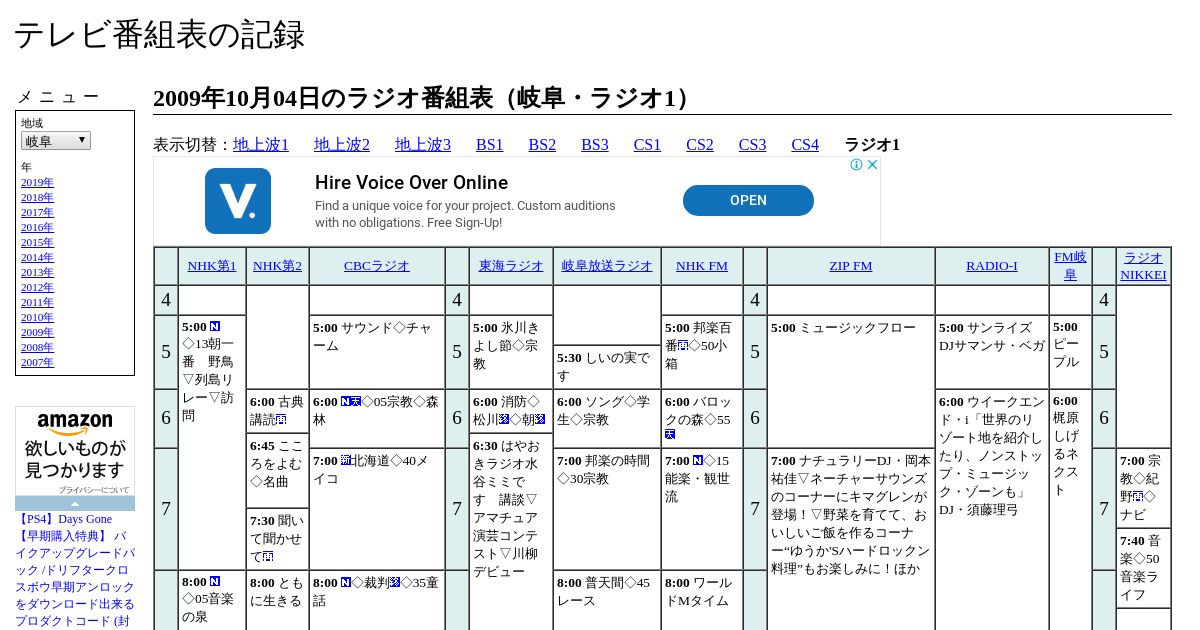Open the 2019年 archive link
This screenshot has width=1200, height=630.
(37, 182)
